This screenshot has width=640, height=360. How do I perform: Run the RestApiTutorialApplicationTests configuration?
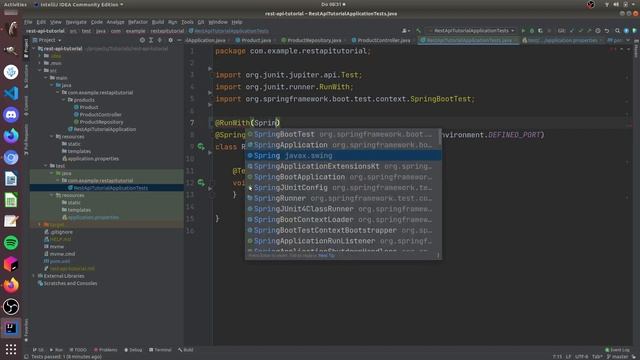pos(523,31)
